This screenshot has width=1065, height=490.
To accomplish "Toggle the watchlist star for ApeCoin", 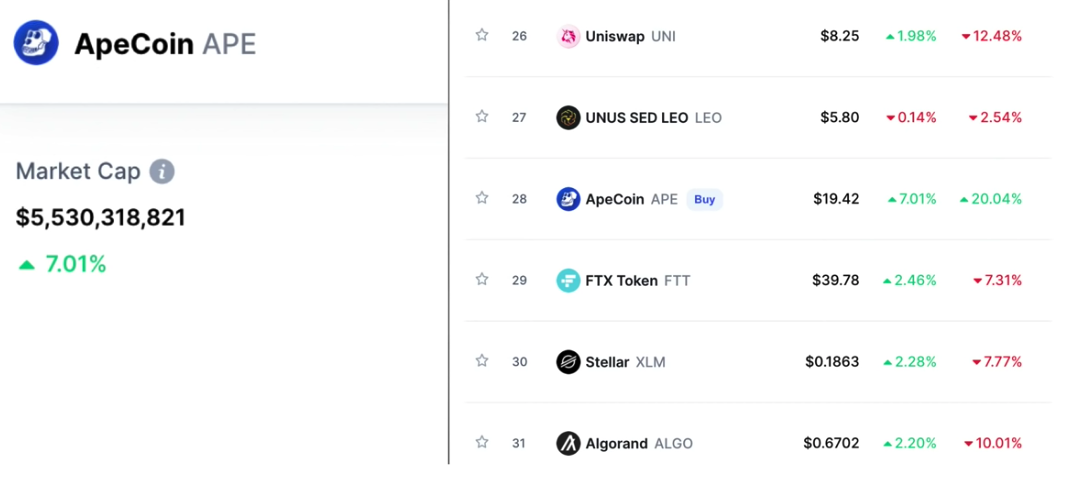I will click(x=482, y=198).
